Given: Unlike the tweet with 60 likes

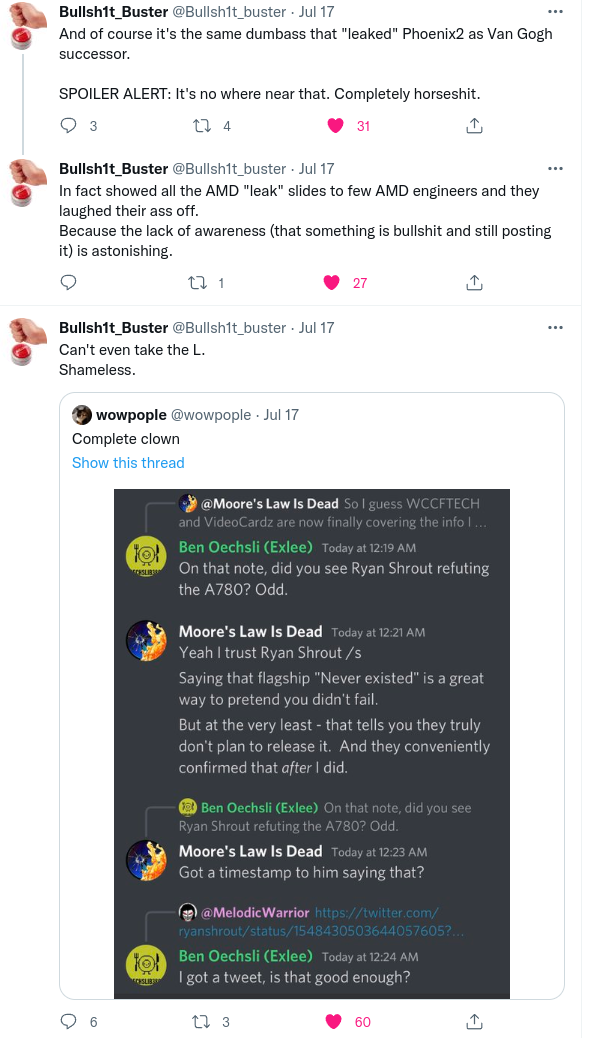Looking at the screenshot, I should pos(336,1022).
